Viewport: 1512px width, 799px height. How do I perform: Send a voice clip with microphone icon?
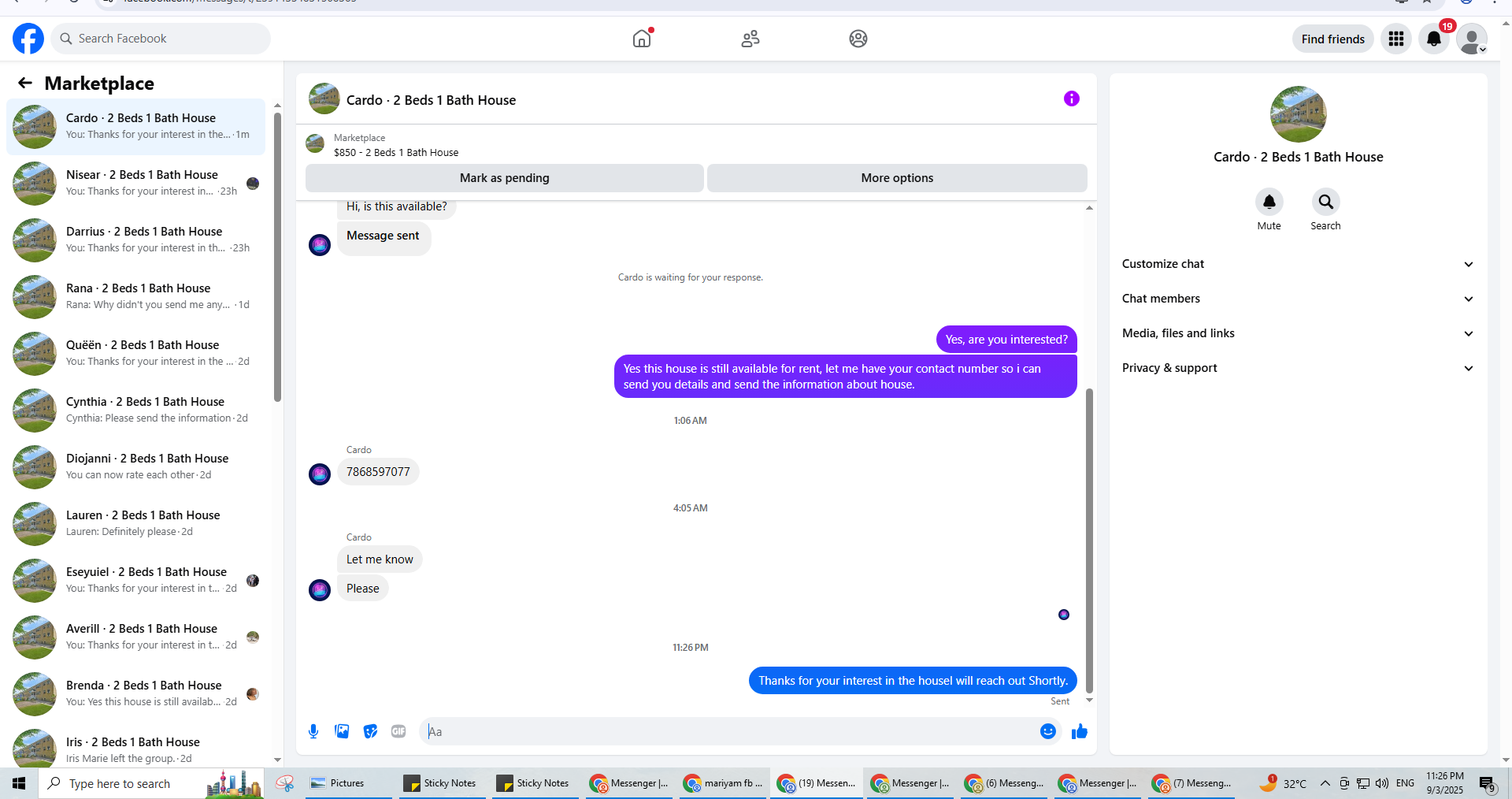point(313,731)
